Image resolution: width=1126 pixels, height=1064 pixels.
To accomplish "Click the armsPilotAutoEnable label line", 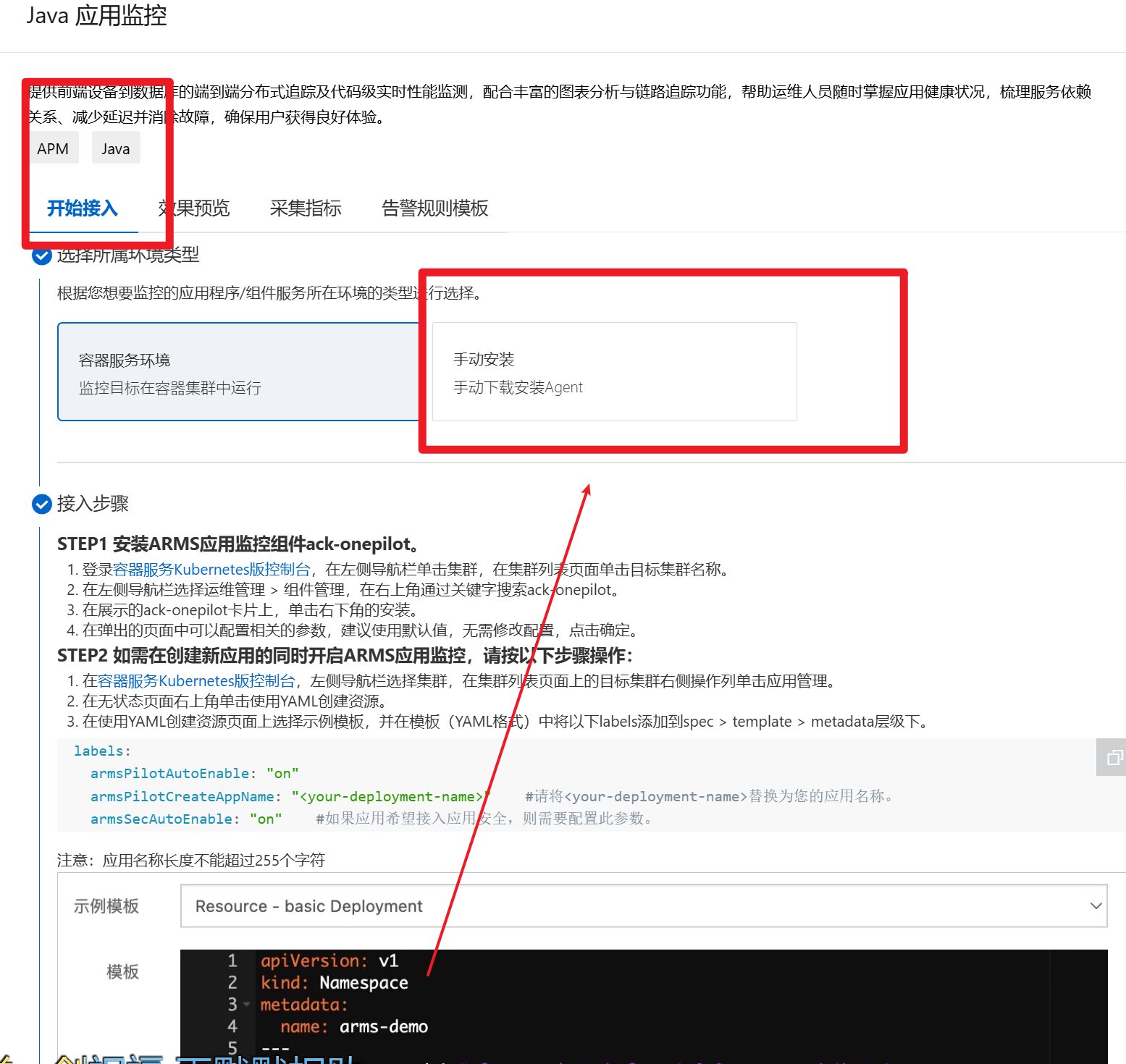I will [x=195, y=774].
